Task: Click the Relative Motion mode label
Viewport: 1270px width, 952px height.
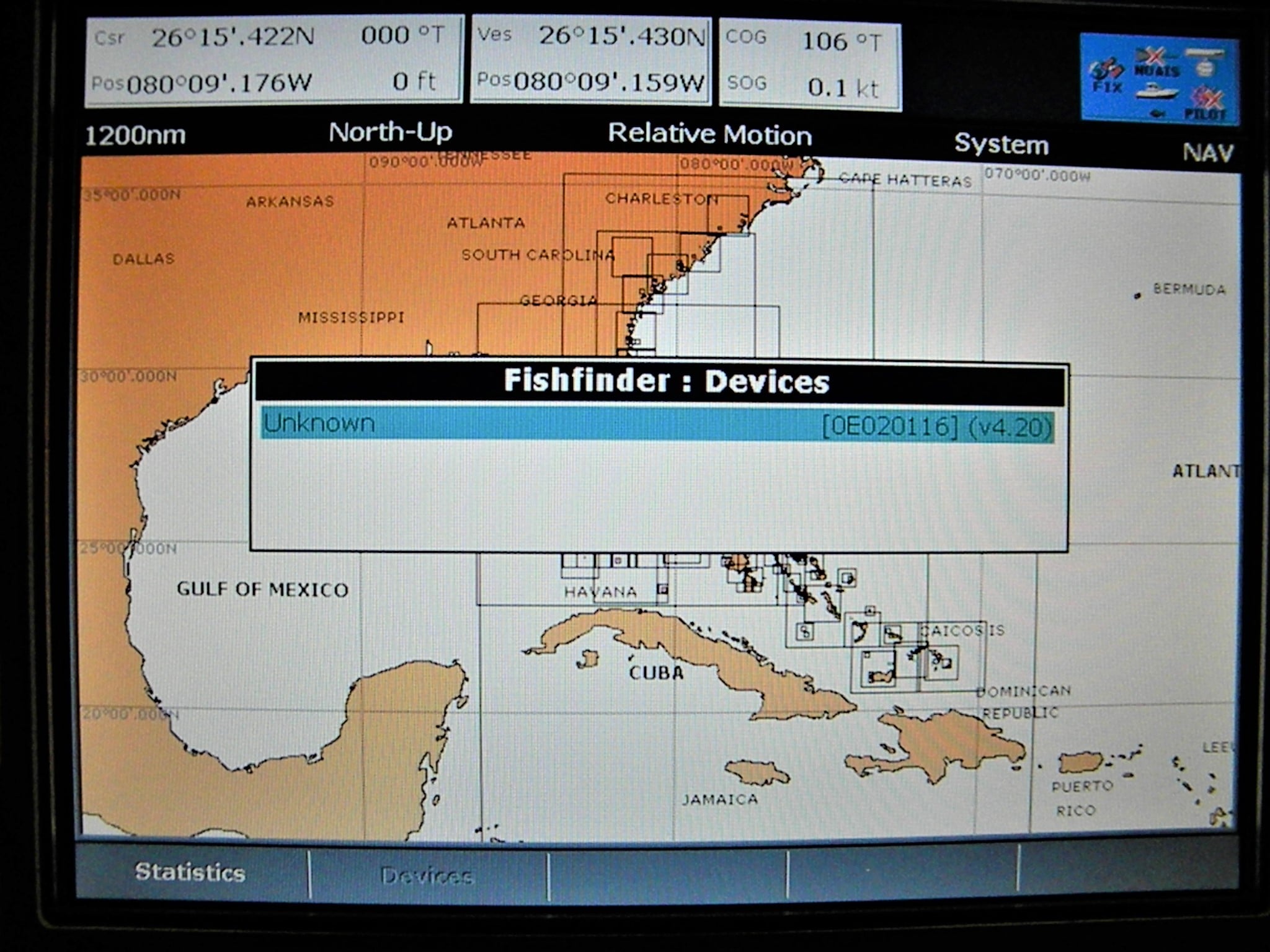Action: point(710,134)
